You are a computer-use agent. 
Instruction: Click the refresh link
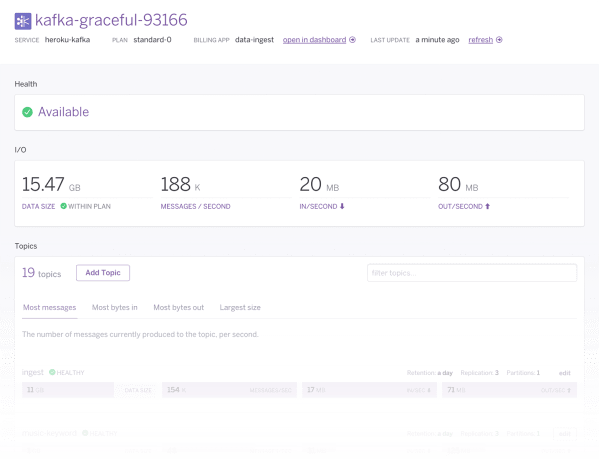click(x=481, y=40)
